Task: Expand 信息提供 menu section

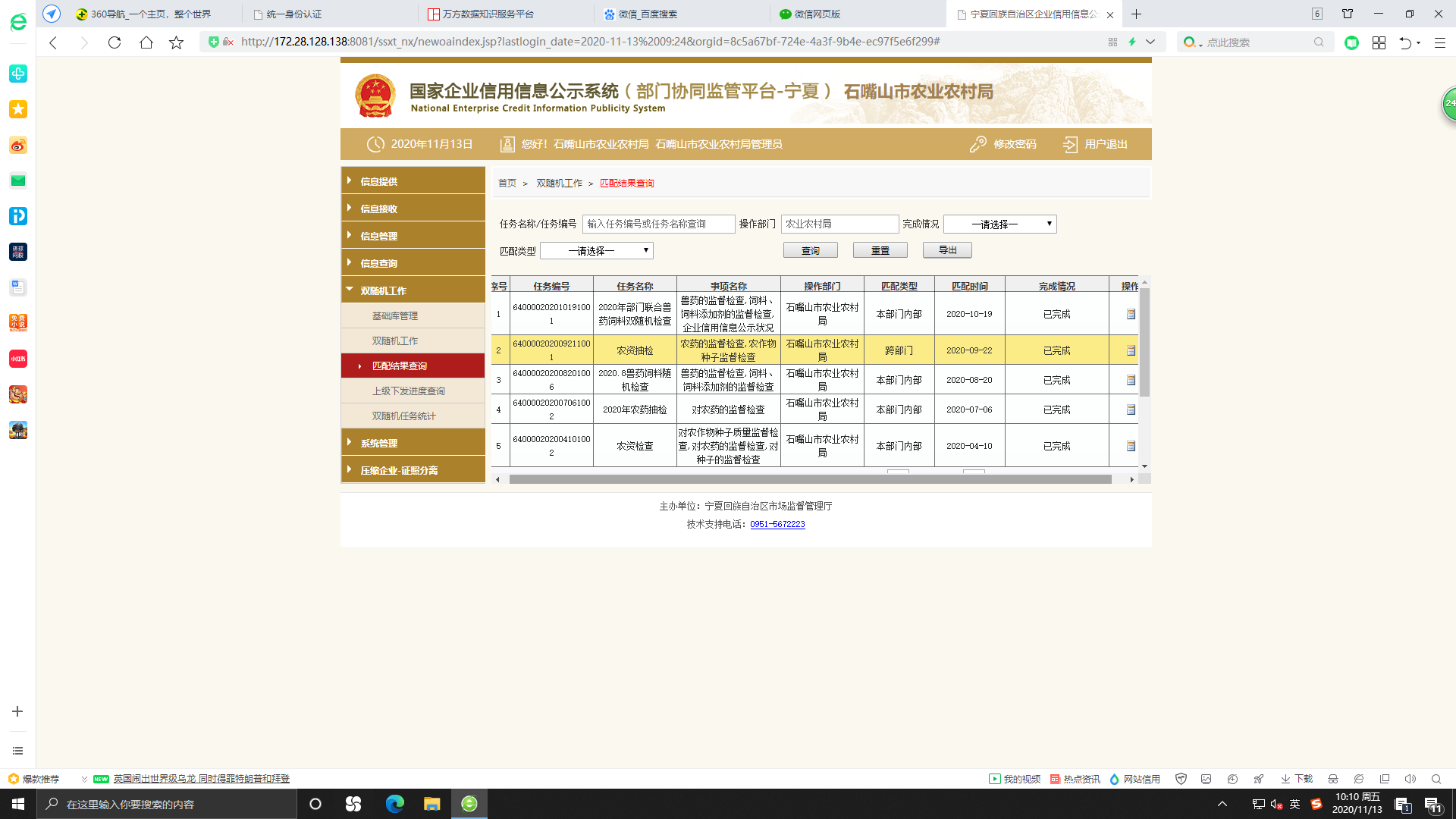Action: click(413, 180)
